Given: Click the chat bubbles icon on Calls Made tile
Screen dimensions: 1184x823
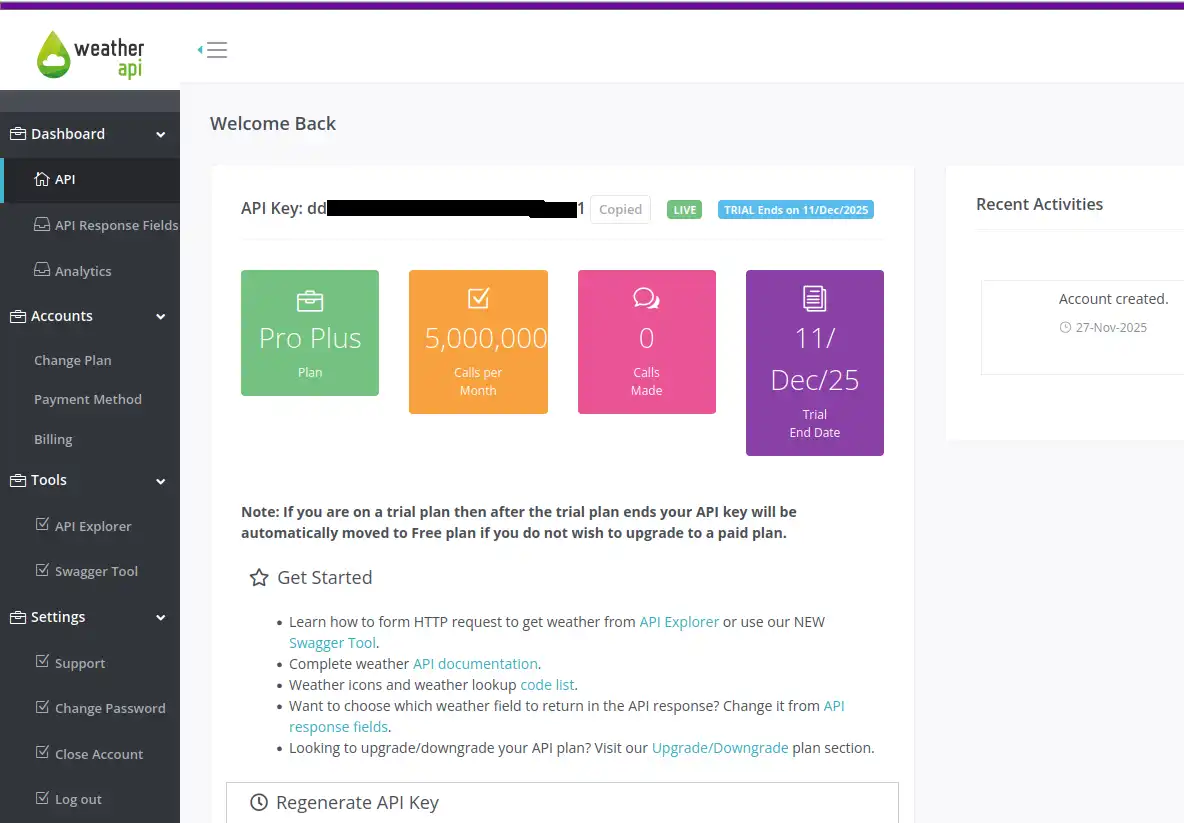Looking at the screenshot, I should [x=646, y=298].
